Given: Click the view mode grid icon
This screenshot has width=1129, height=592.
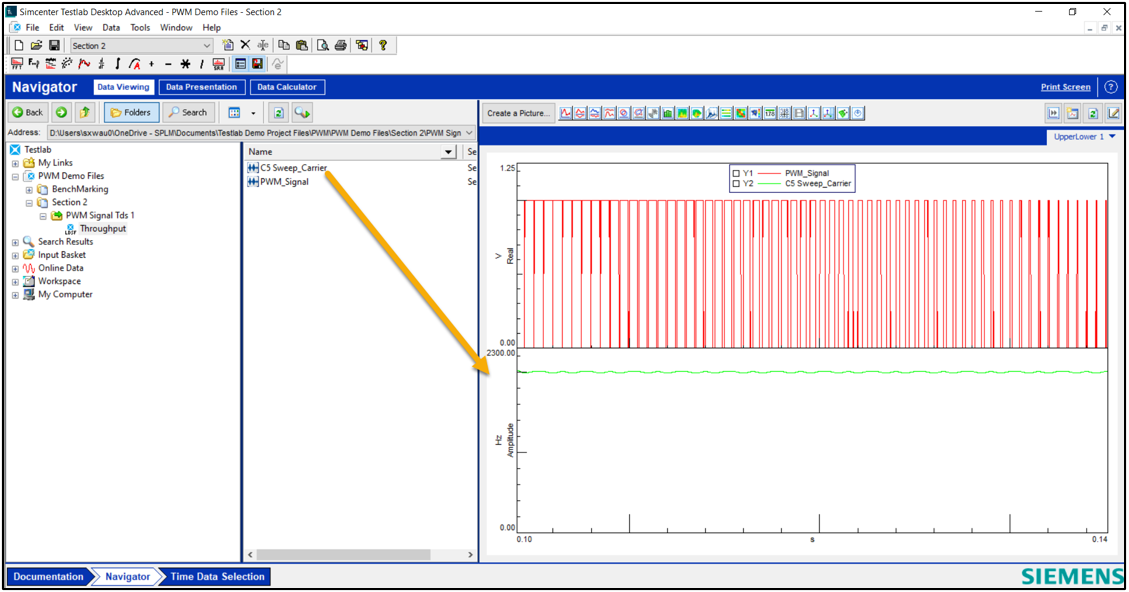Looking at the screenshot, I should coord(234,113).
